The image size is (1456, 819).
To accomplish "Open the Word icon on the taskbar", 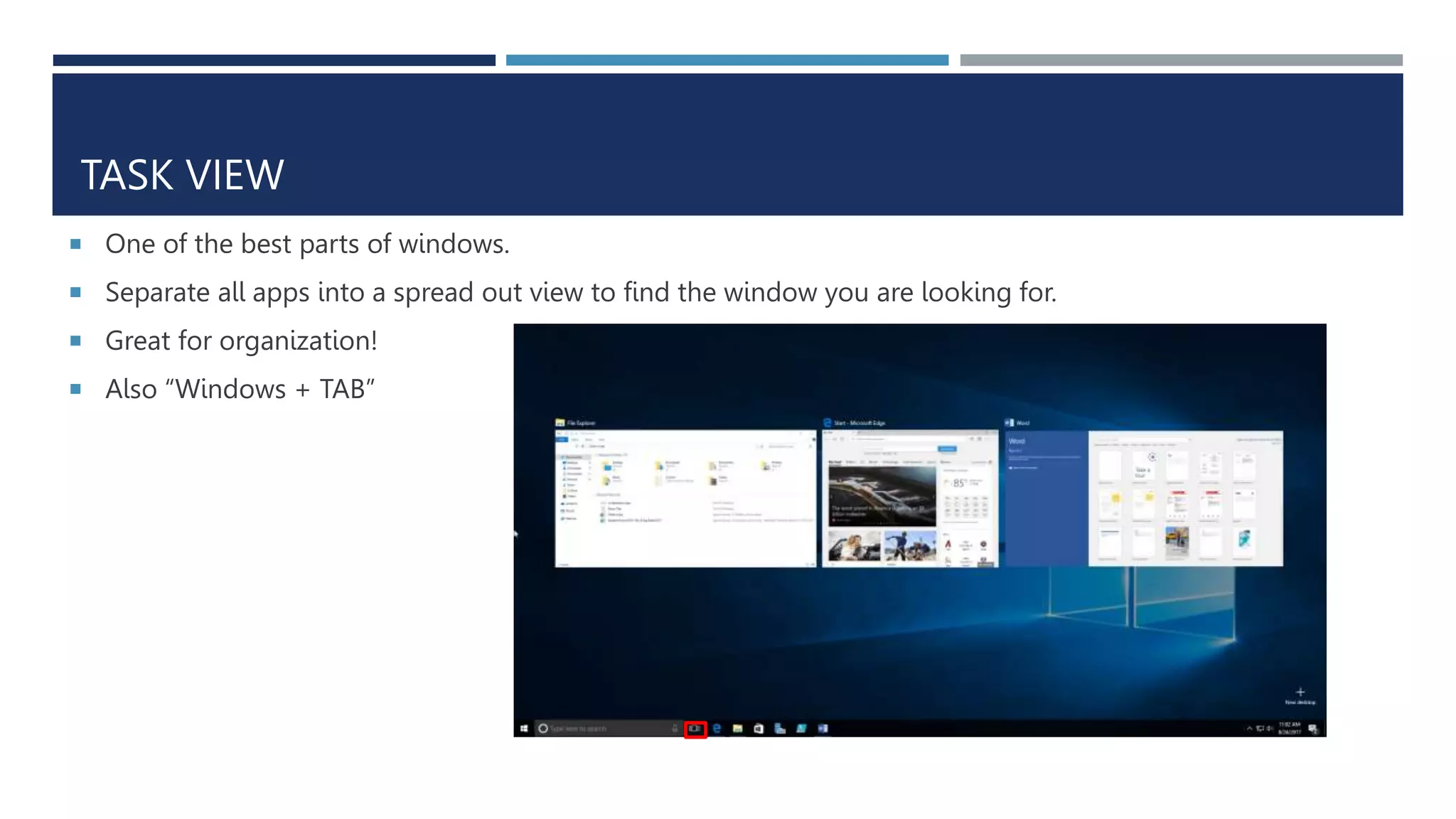I will [x=823, y=728].
